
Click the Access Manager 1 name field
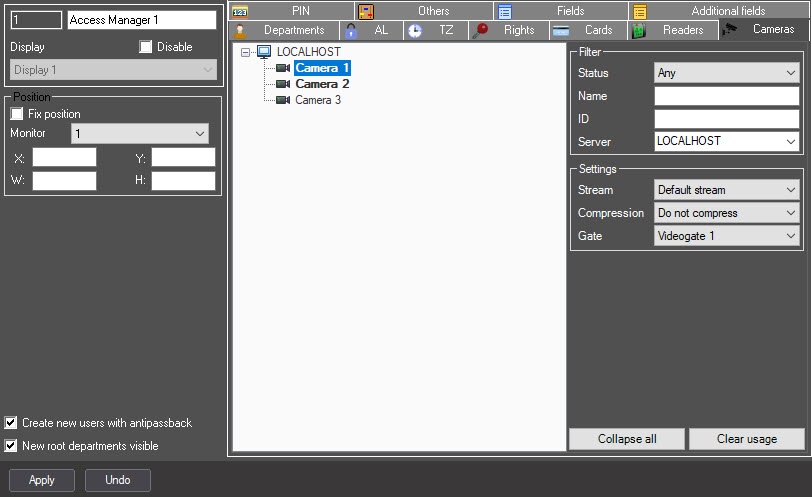point(142,20)
